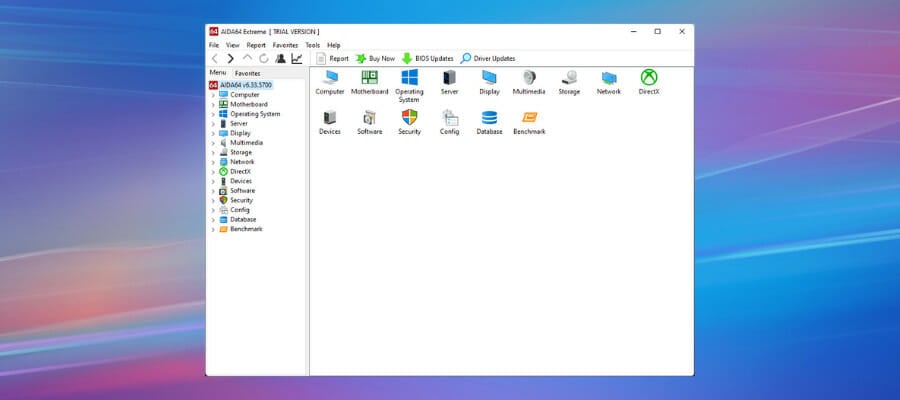Open the Storage drive icon
This screenshot has width=900, height=400.
(569, 78)
